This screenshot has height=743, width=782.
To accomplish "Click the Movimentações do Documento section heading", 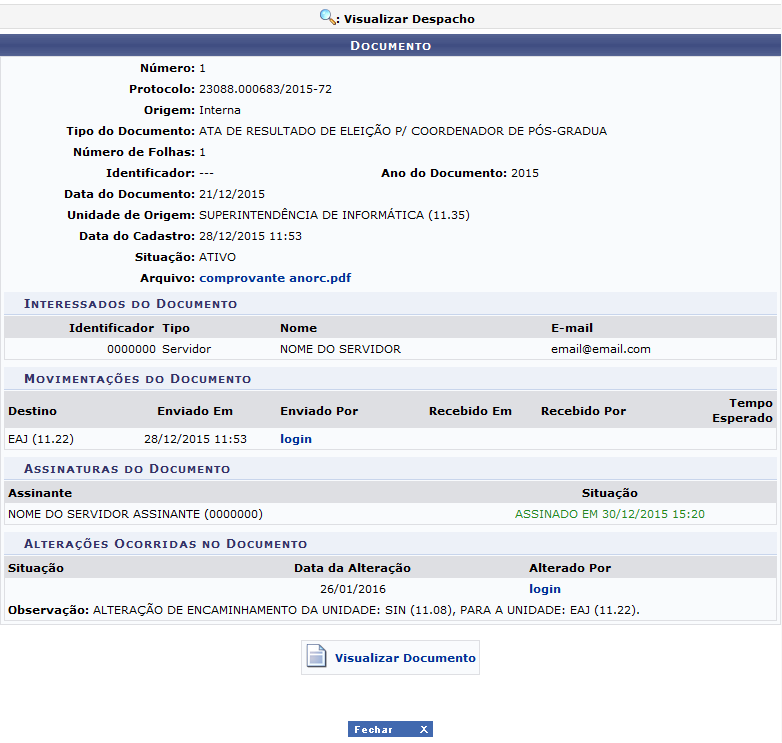I will [x=138, y=378].
